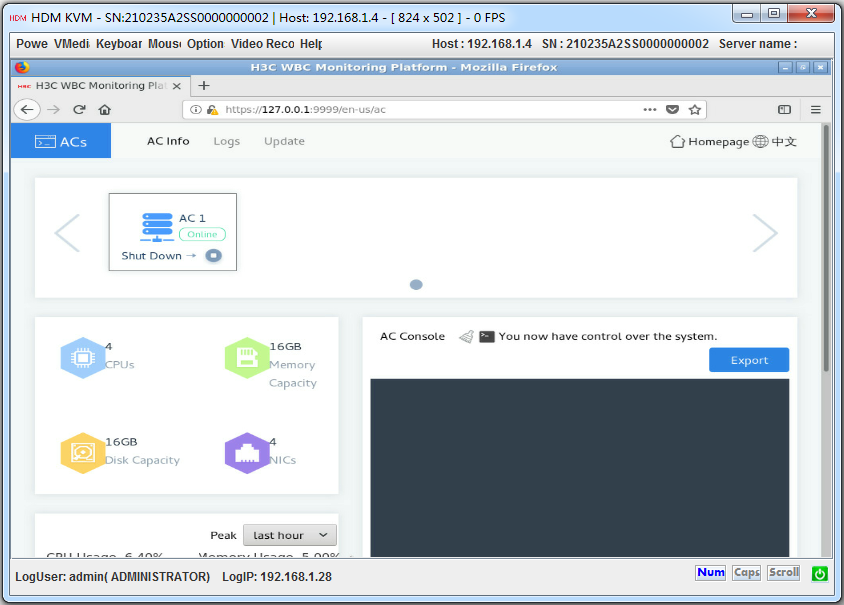Open a new browser tab

(x=204, y=86)
